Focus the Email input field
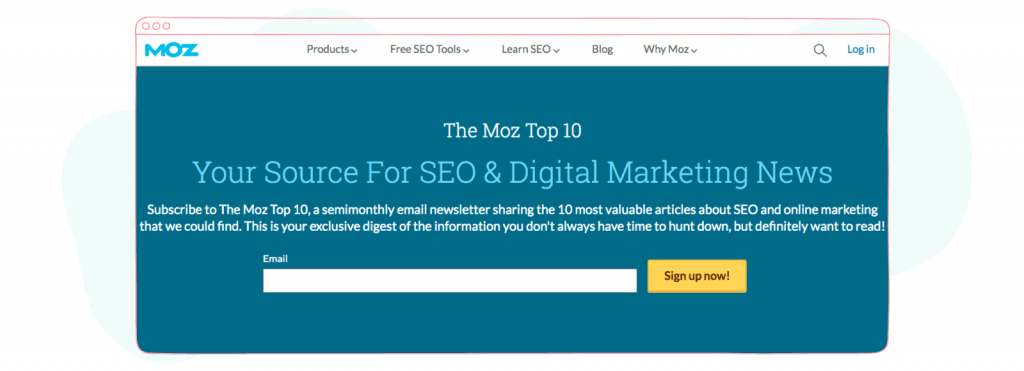Viewport: 1024px width, 371px height. tap(450, 281)
